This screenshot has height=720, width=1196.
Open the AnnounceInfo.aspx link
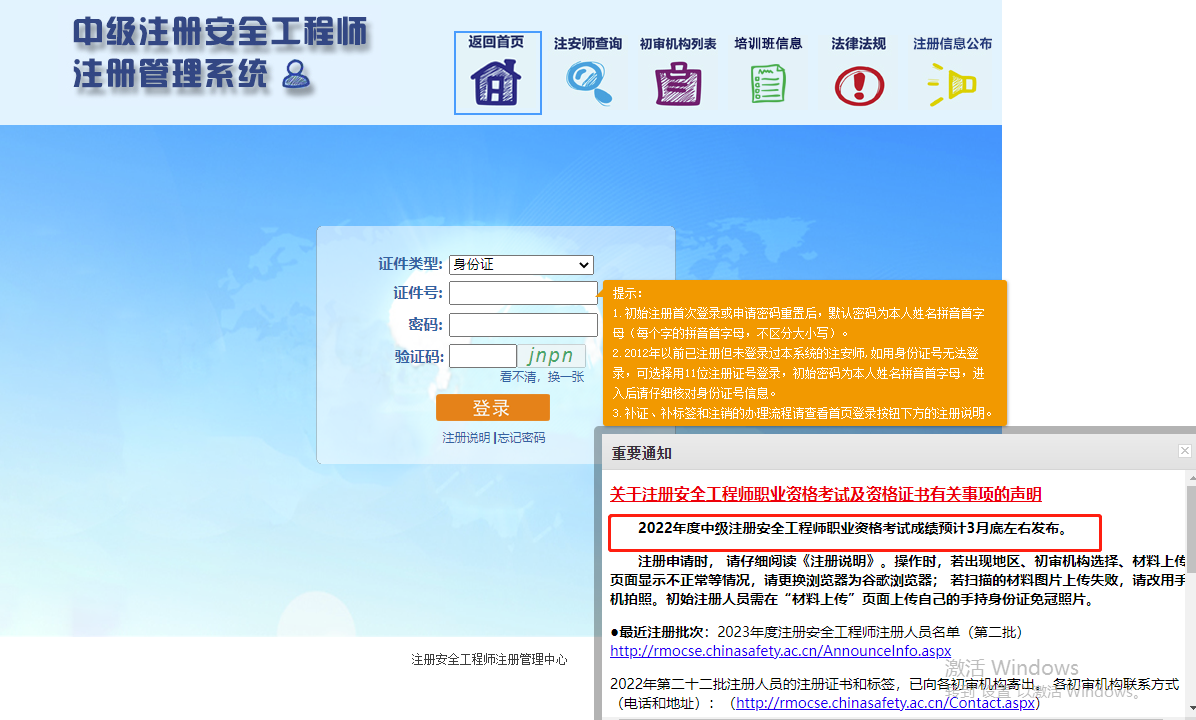tap(780, 651)
